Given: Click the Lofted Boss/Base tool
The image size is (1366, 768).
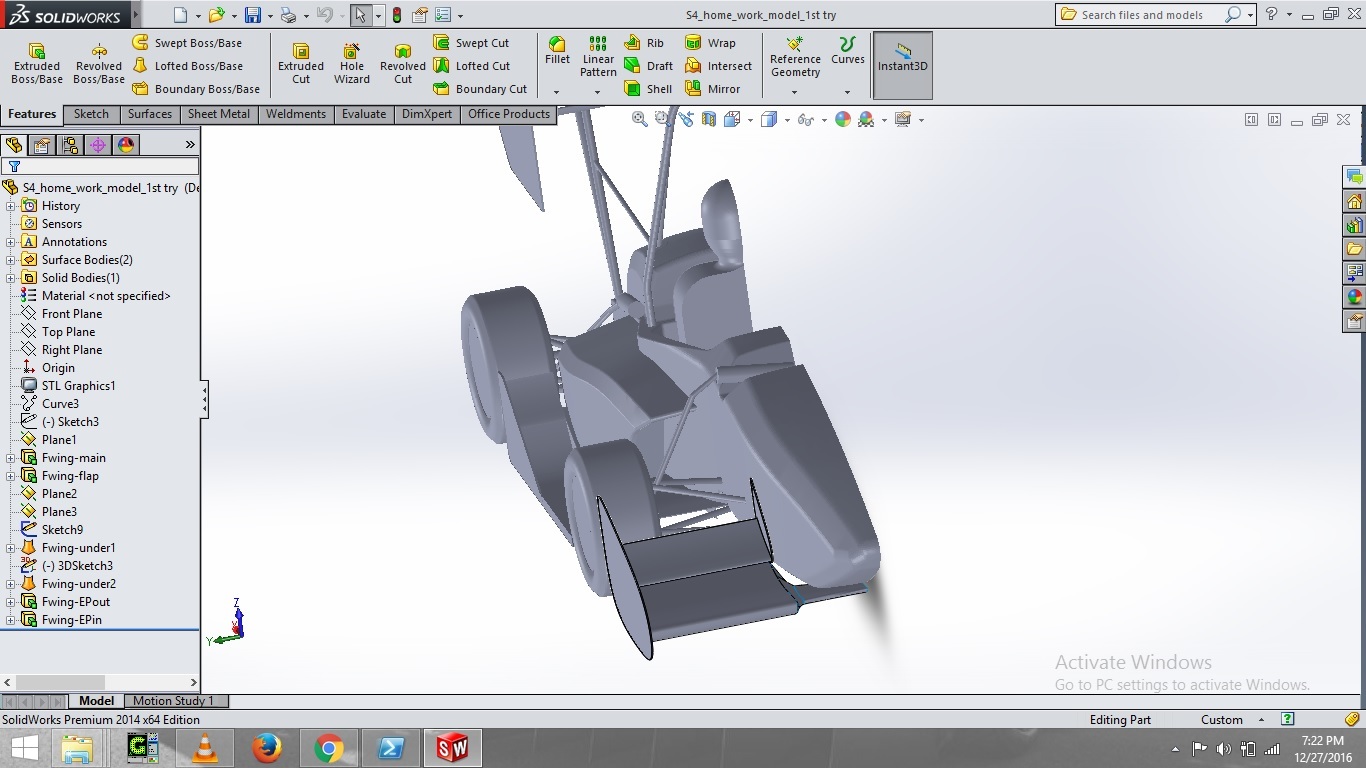Looking at the screenshot, I should (x=187, y=66).
